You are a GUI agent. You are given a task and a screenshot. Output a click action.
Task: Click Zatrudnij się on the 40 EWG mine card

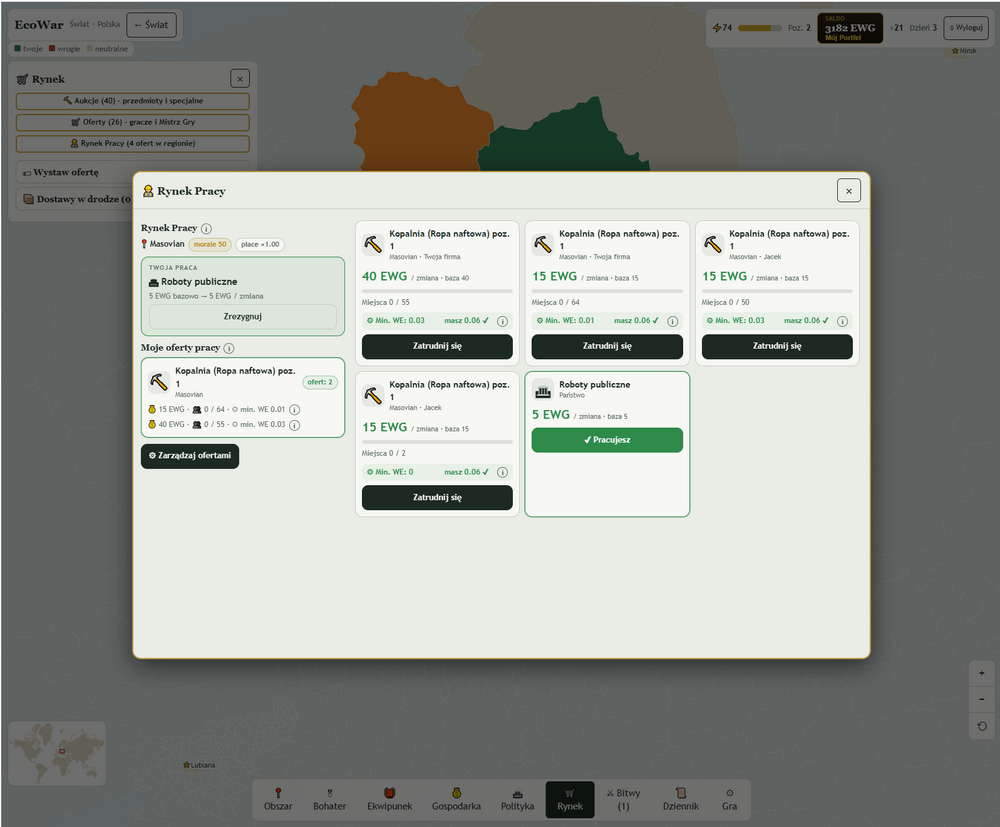tap(438, 346)
